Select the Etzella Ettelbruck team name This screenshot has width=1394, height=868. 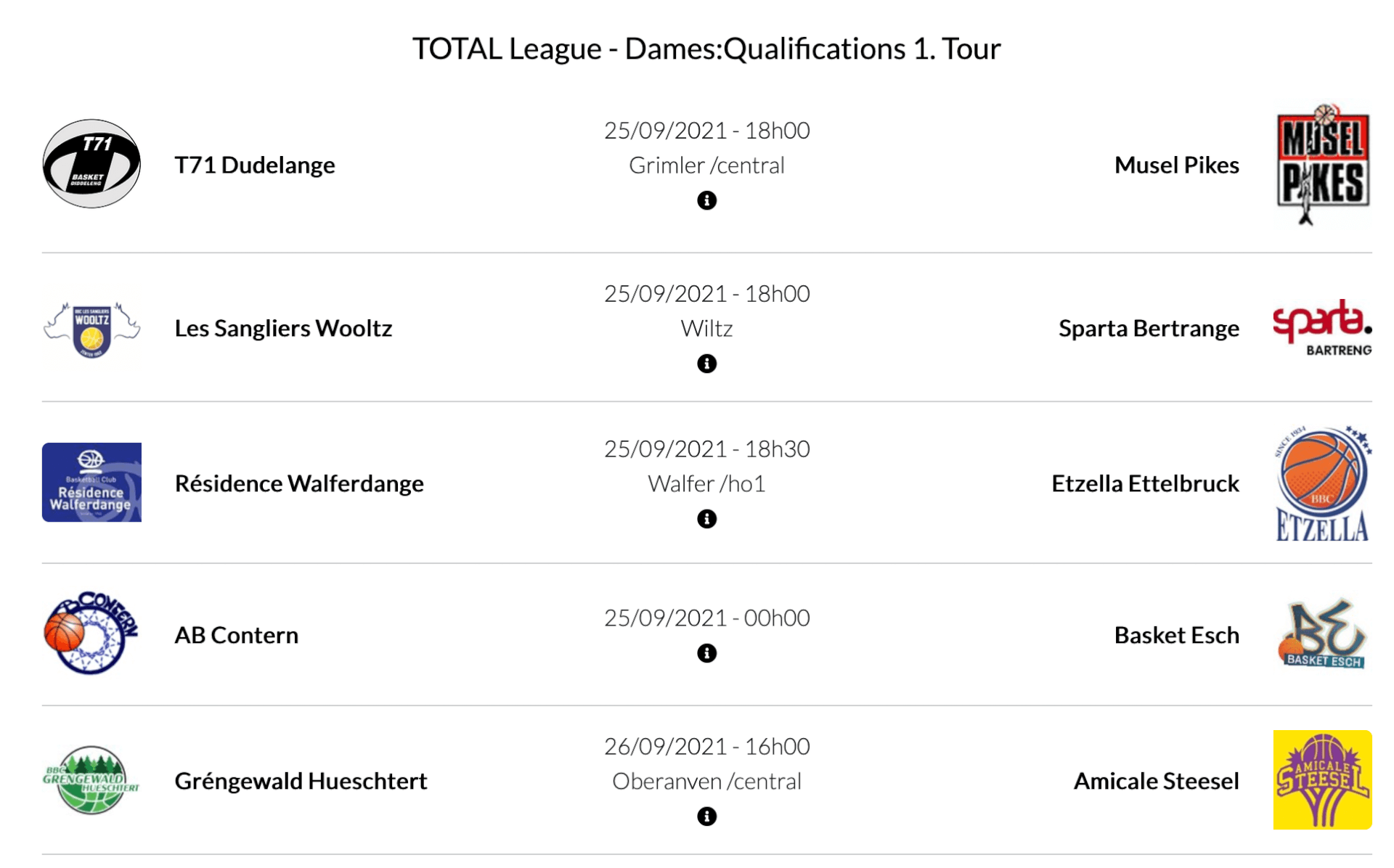1145,484
